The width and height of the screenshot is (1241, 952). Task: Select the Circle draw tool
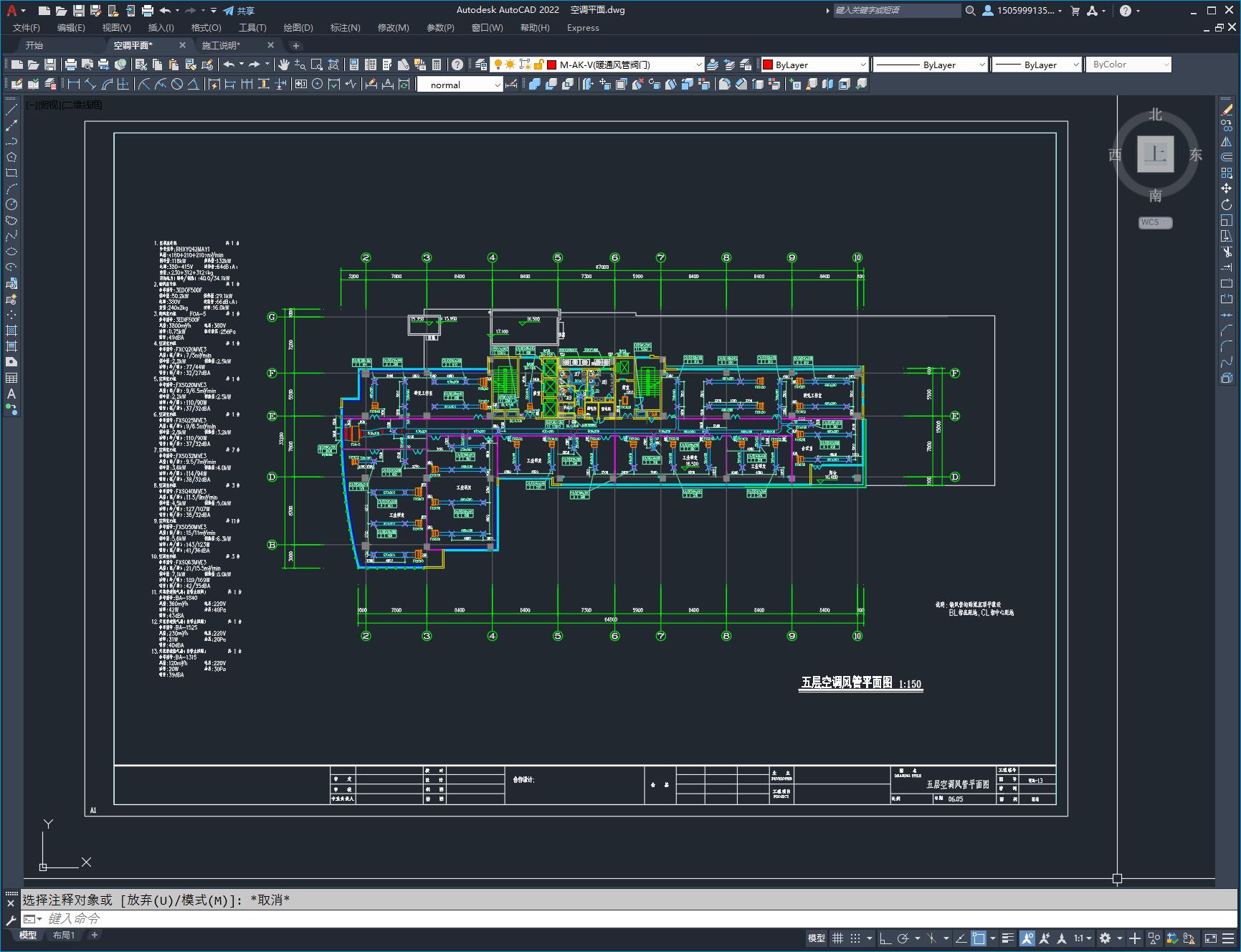[11, 205]
